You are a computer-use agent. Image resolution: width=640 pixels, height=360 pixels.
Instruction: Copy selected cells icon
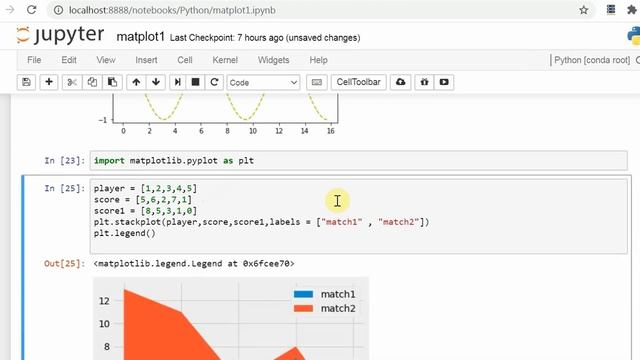pos(92,82)
